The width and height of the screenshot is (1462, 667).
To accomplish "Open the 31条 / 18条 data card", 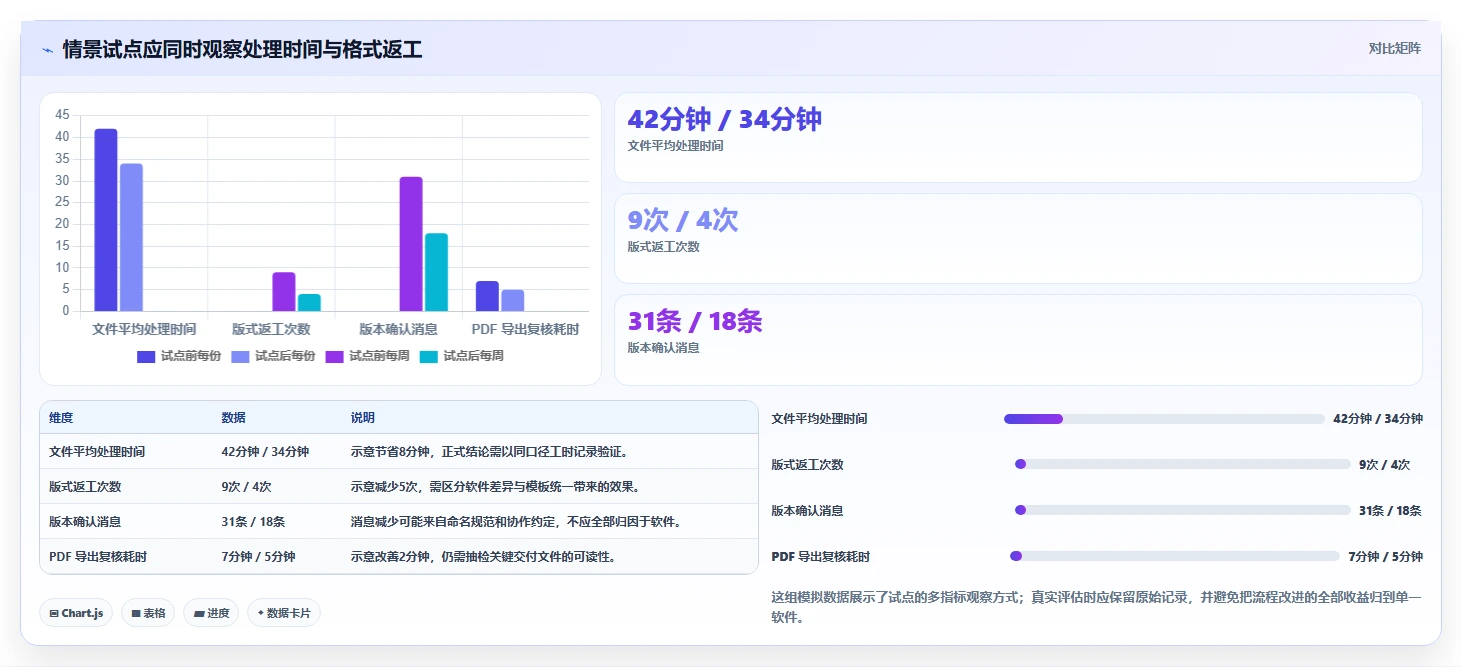I will click(1018, 340).
